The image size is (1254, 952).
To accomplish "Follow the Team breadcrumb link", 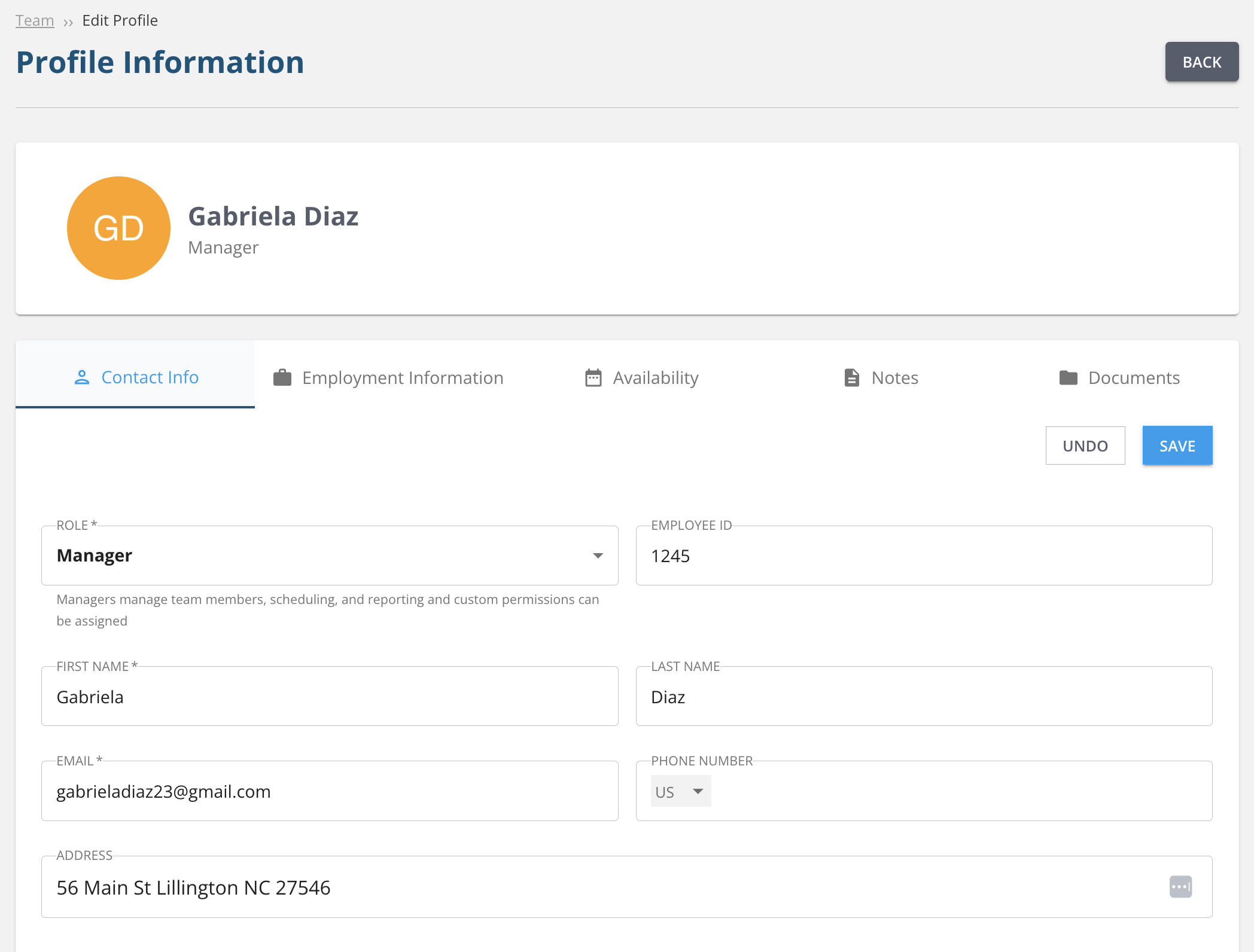I will click(35, 20).
